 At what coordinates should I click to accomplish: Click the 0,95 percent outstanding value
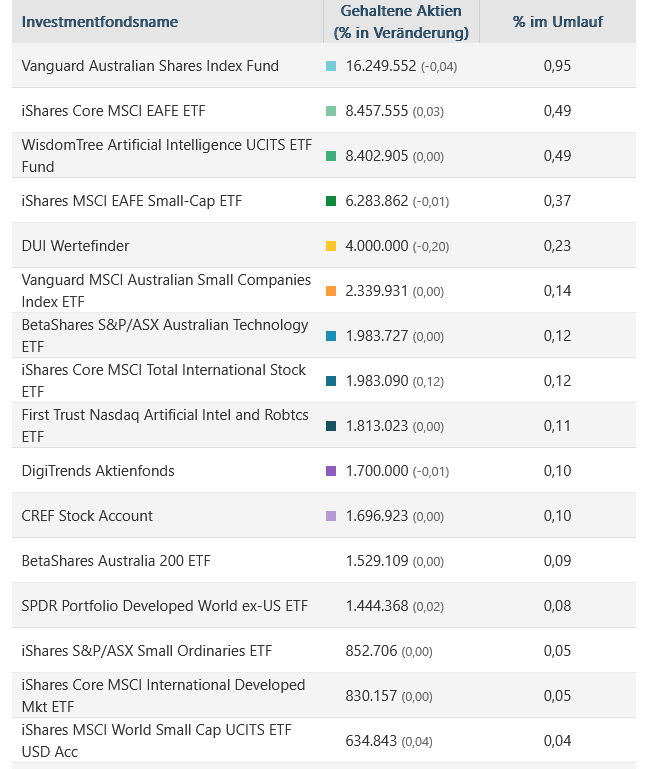(557, 66)
